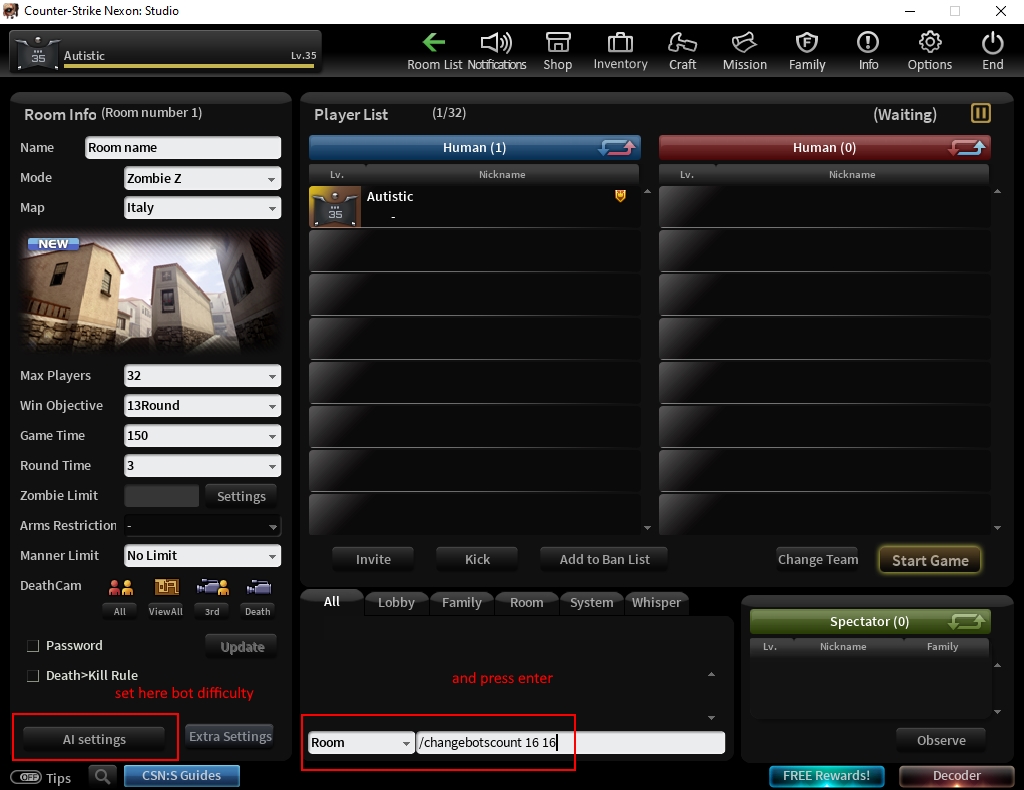
Task: Switch to the Whisper chat tab
Action: point(656,603)
